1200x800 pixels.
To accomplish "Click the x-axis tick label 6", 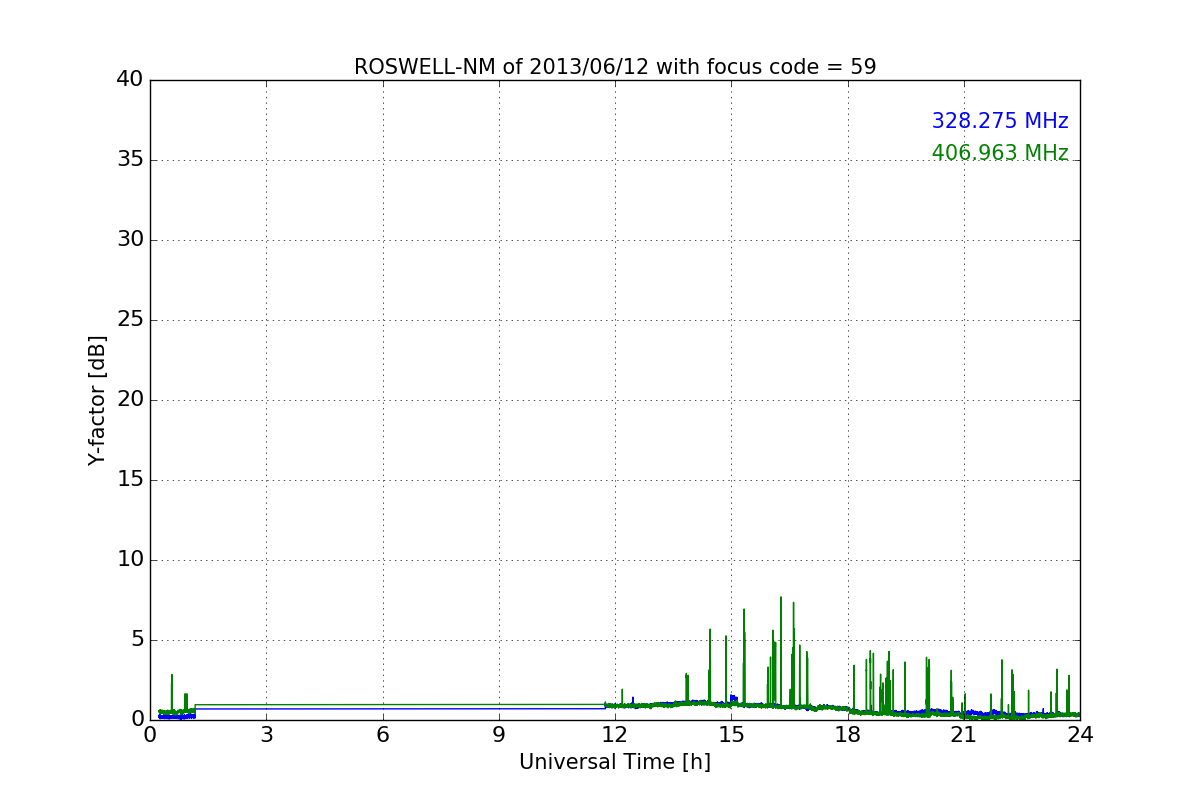I will (383, 735).
